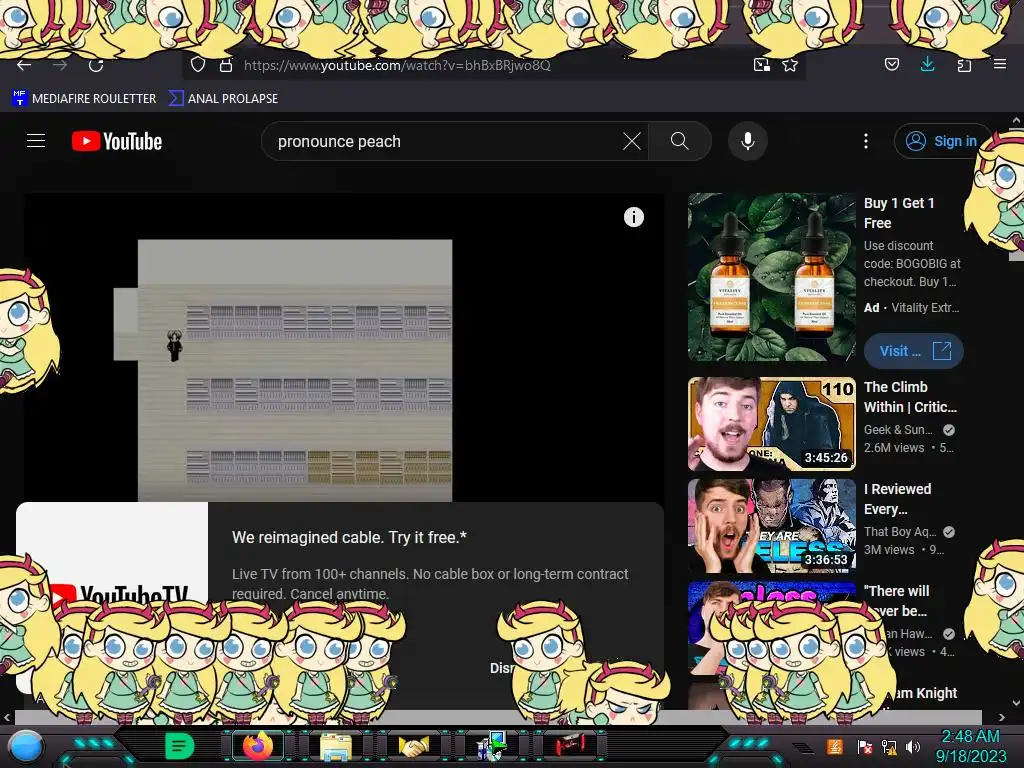Screen dimensions: 1024x768
Task: Open picture-in-picture icon in address bar
Action: [761, 65]
